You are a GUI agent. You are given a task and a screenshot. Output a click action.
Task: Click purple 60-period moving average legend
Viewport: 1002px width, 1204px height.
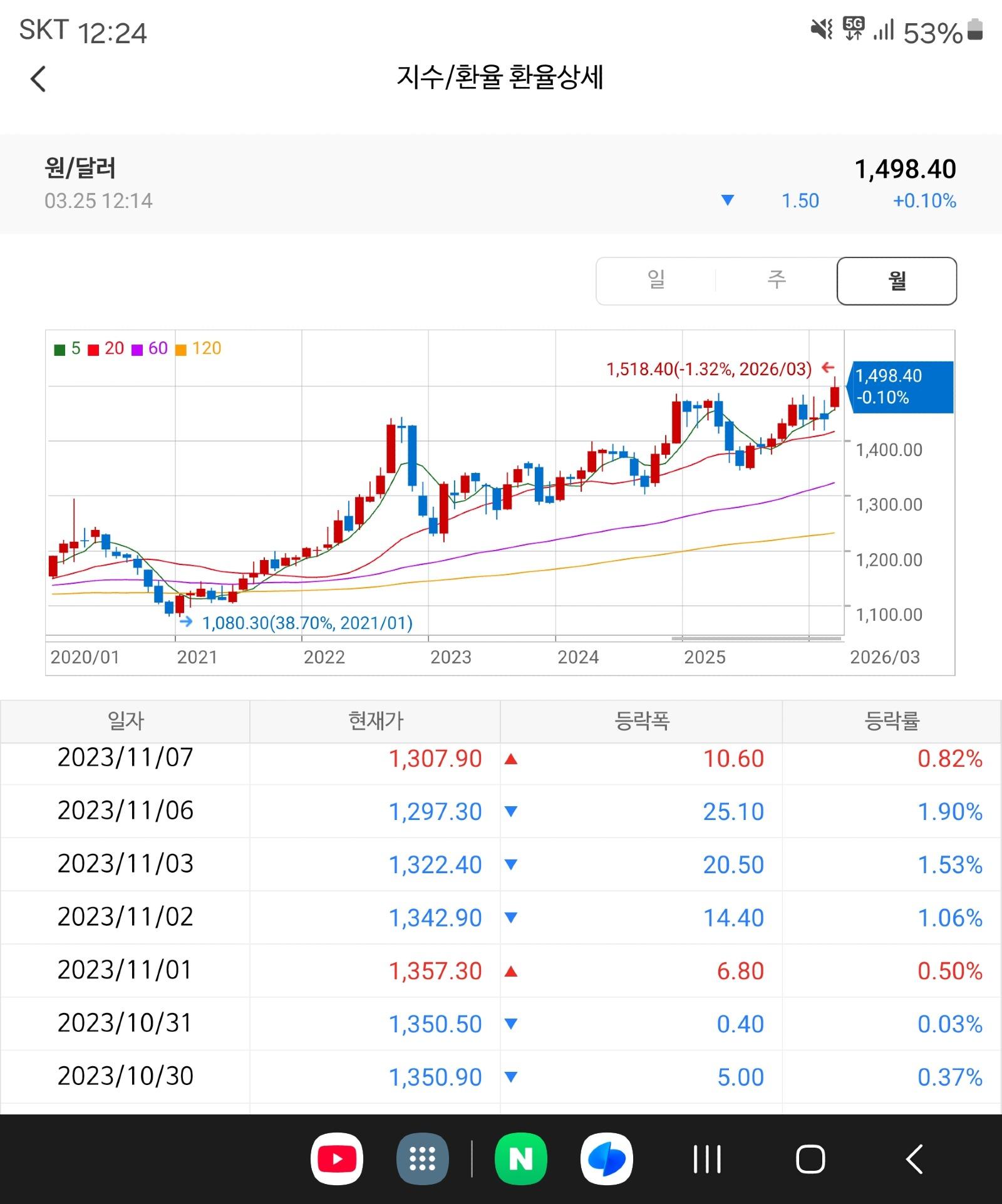tap(150, 349)
